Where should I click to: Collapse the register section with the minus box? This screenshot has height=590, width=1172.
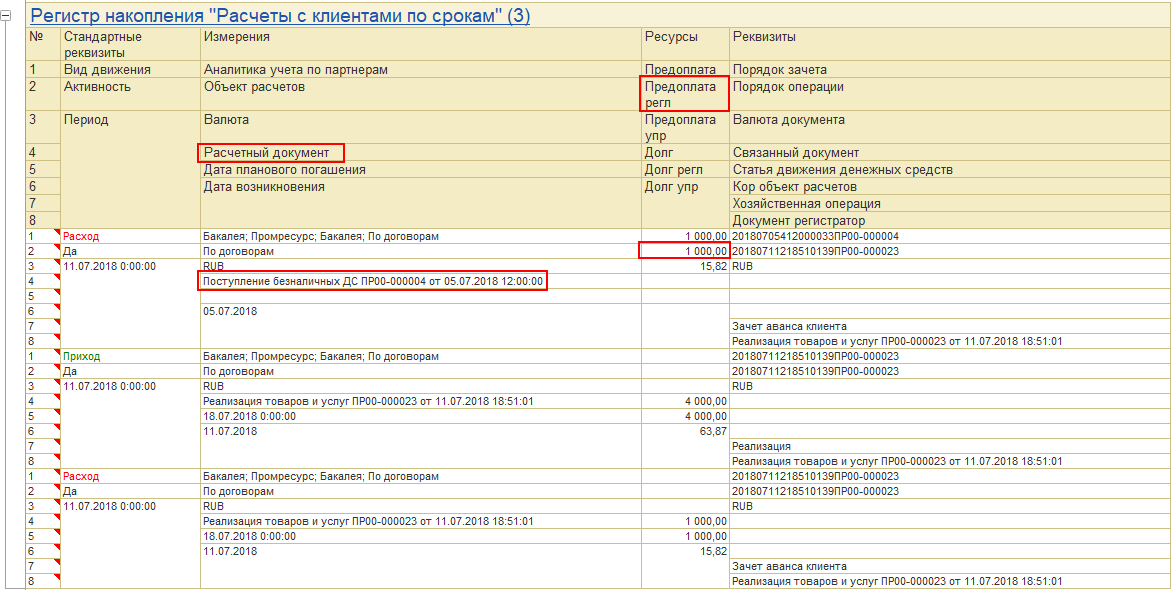click(7, 15)
